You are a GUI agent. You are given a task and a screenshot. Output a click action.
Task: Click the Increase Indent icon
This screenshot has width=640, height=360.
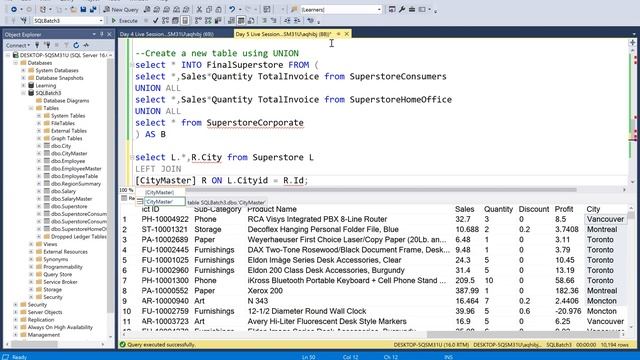point(297,20)
